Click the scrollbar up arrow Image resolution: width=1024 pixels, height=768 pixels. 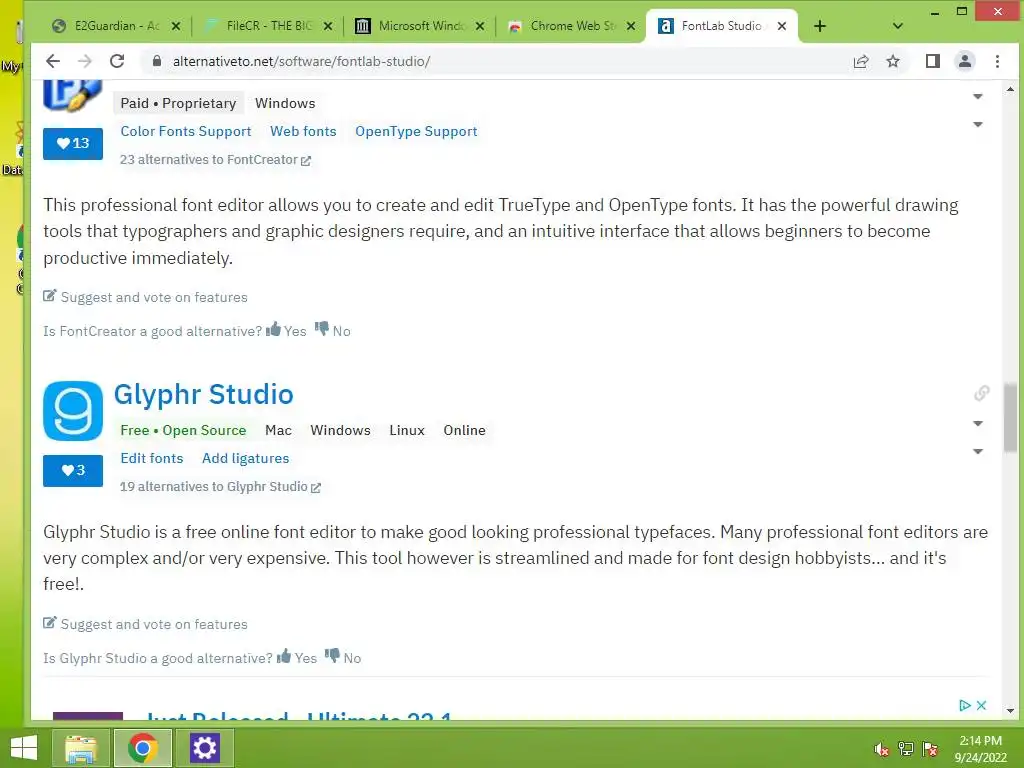click(1010, 89)
